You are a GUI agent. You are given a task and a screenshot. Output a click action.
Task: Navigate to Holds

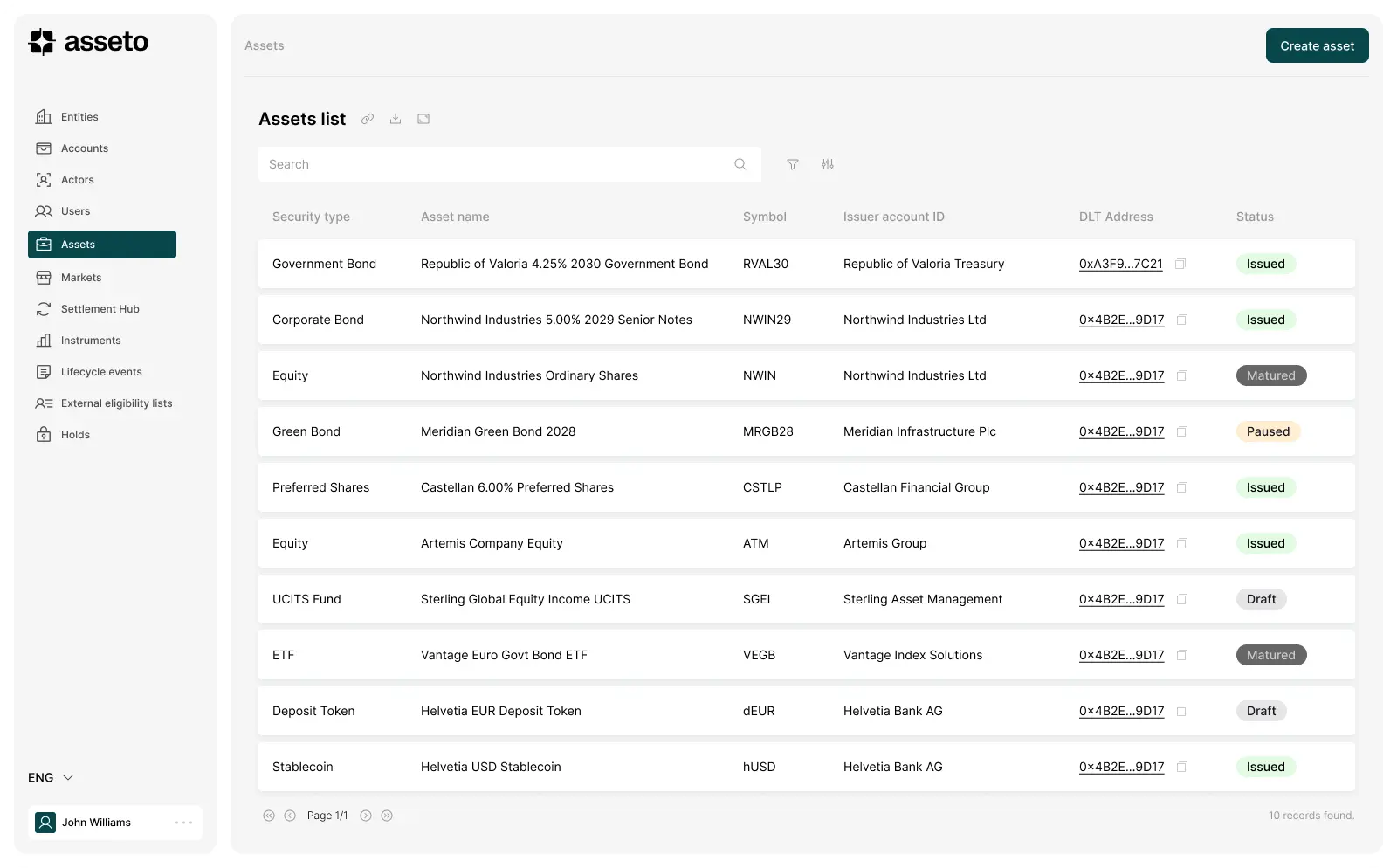(x=75, y=435)
